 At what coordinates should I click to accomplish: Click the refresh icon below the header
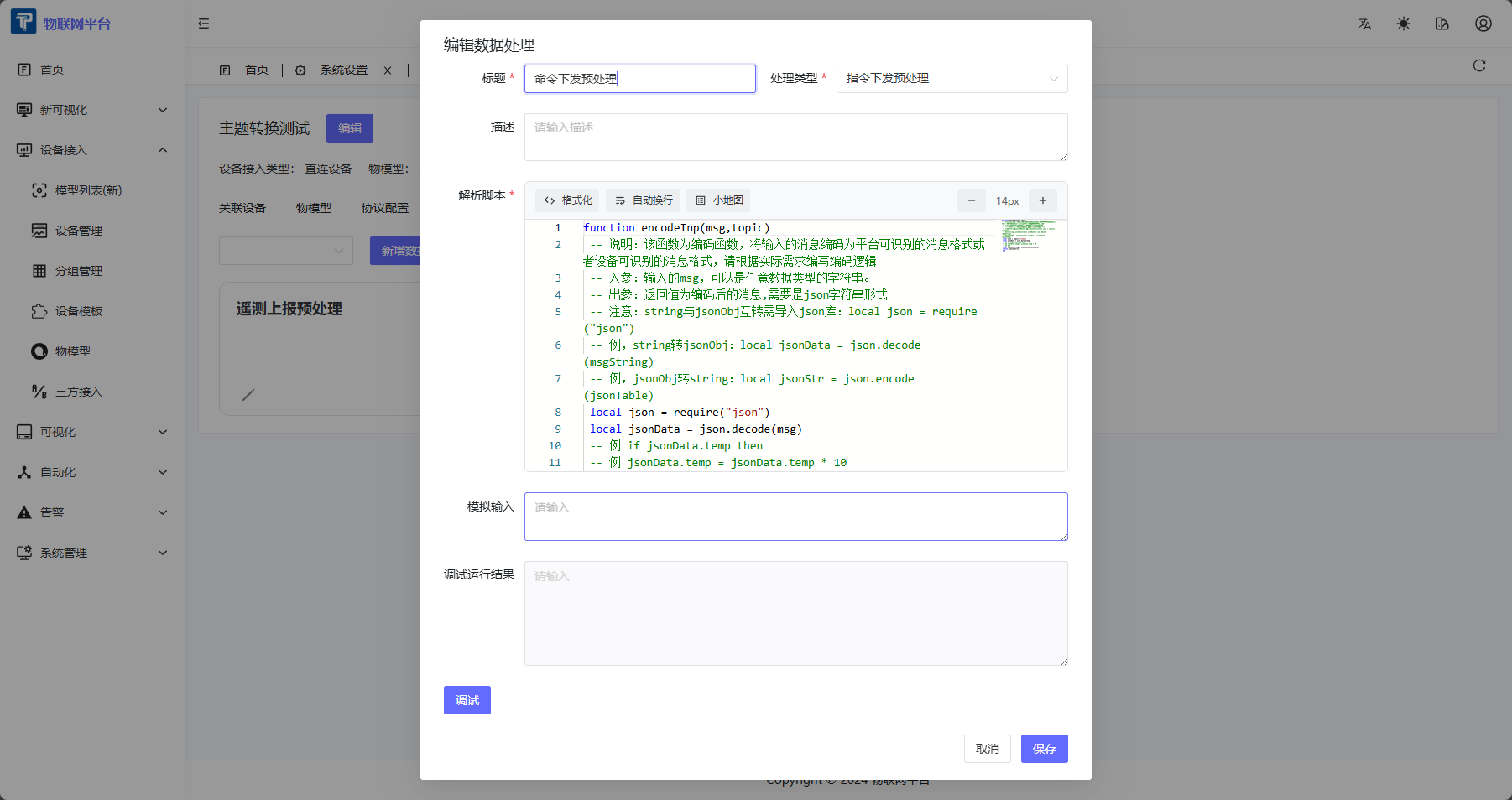click(x=1479, y=65)
